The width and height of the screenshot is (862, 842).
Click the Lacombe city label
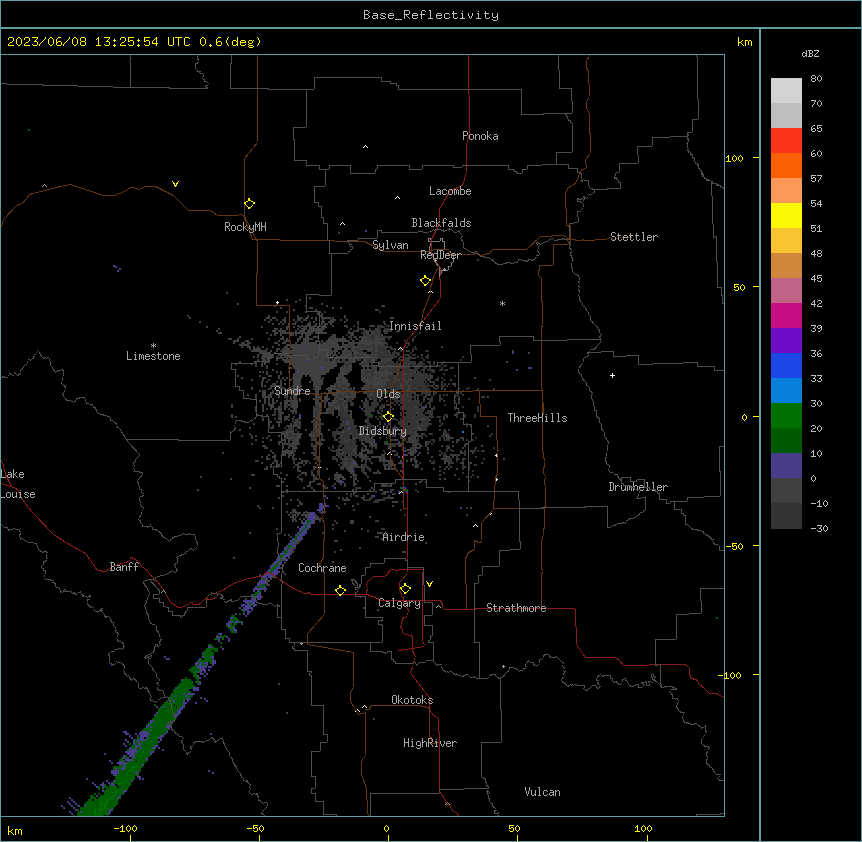450,191
